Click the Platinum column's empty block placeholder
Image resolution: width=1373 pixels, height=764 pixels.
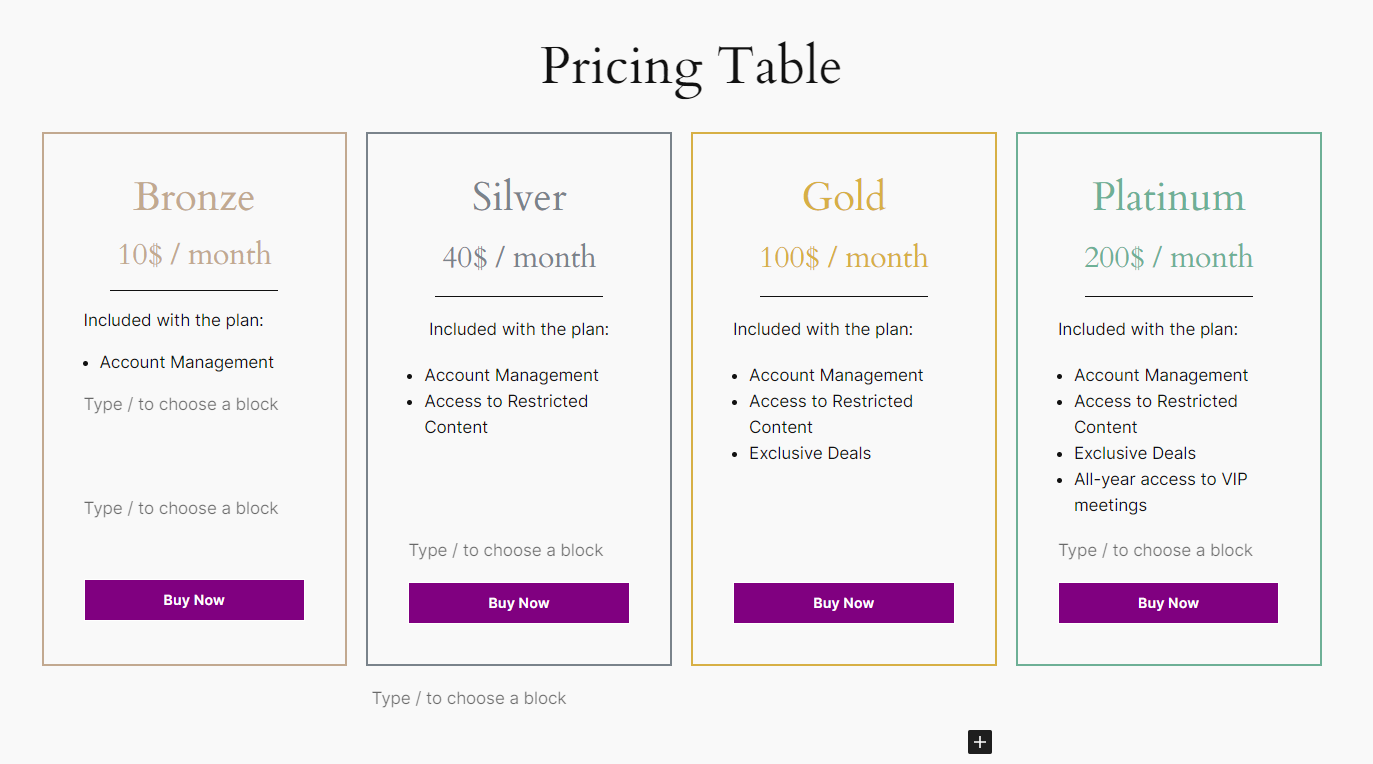pyautogui.click(x=1156, y=550)
